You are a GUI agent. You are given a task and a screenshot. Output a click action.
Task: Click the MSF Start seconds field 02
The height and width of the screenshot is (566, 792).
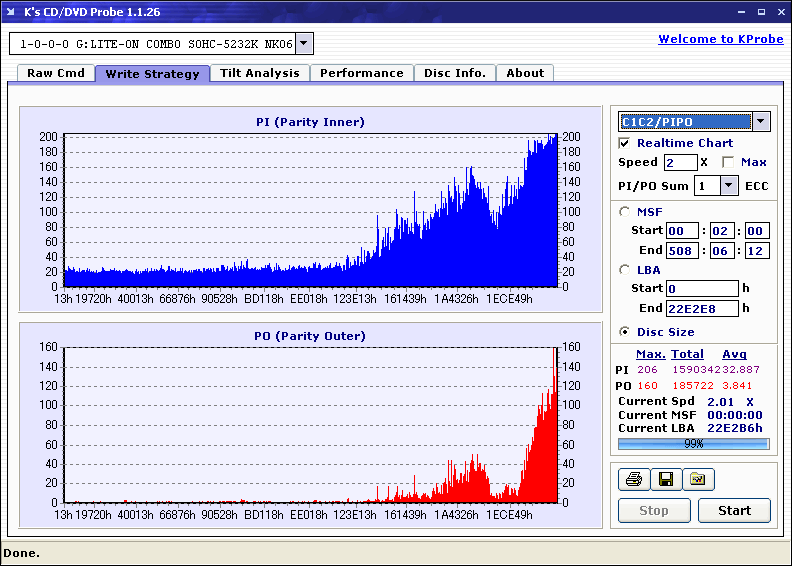pos(721,231)
